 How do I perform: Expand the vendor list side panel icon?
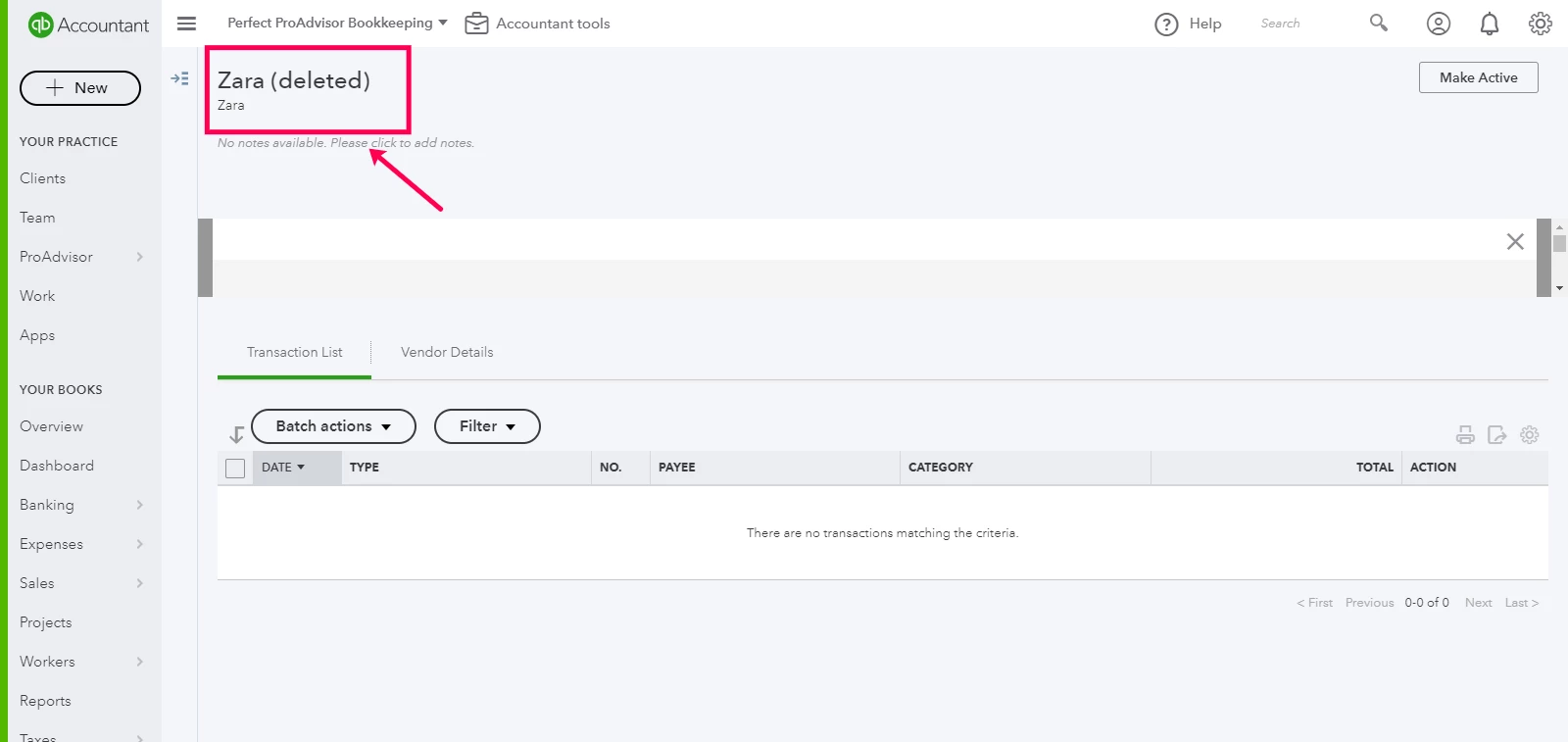click(x=180, y=78)
